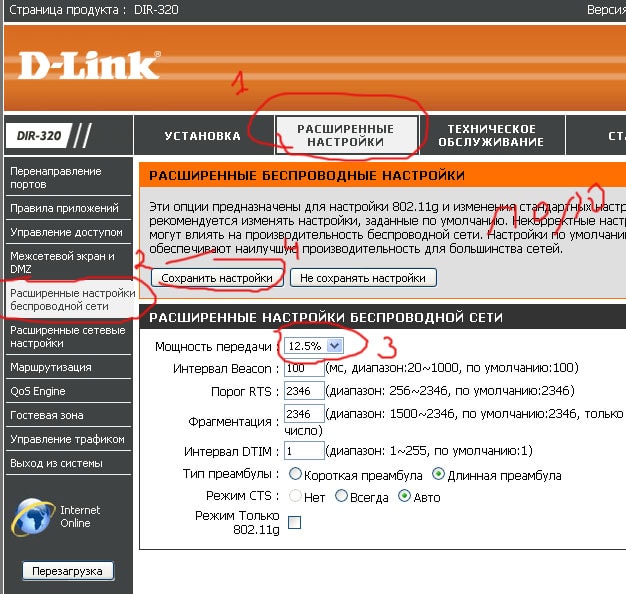Image resolution: width=626 pixels, height=594 pixels.
Task: Click Не сохранять настройки button
Action: click(x=363, y=278)
